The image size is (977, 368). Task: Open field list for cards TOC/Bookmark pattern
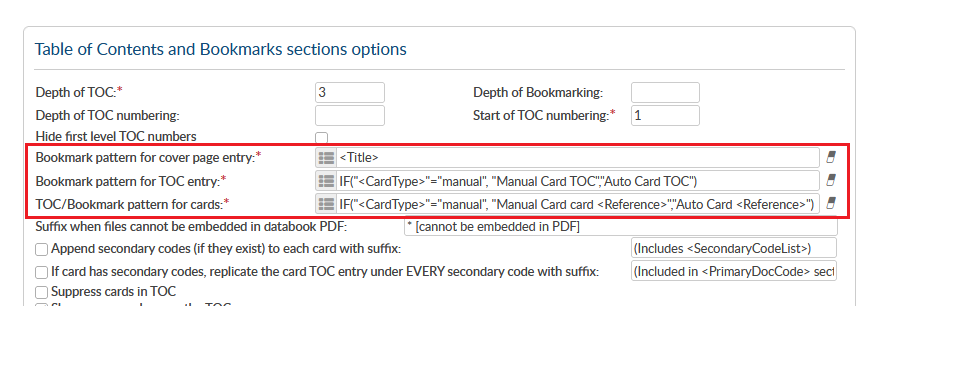click(326, 204)
